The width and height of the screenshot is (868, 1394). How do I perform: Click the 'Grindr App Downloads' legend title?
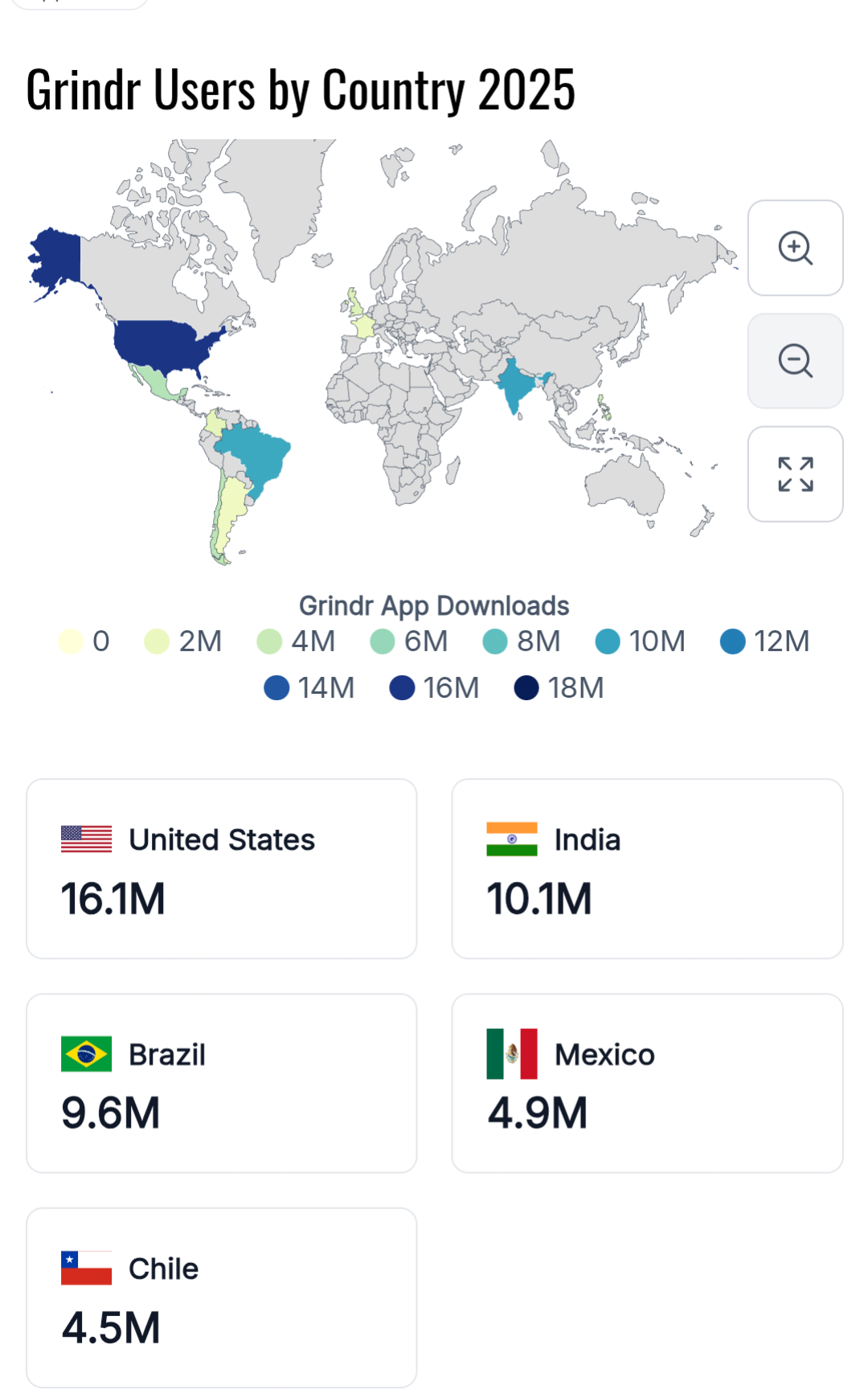[434, 605]
